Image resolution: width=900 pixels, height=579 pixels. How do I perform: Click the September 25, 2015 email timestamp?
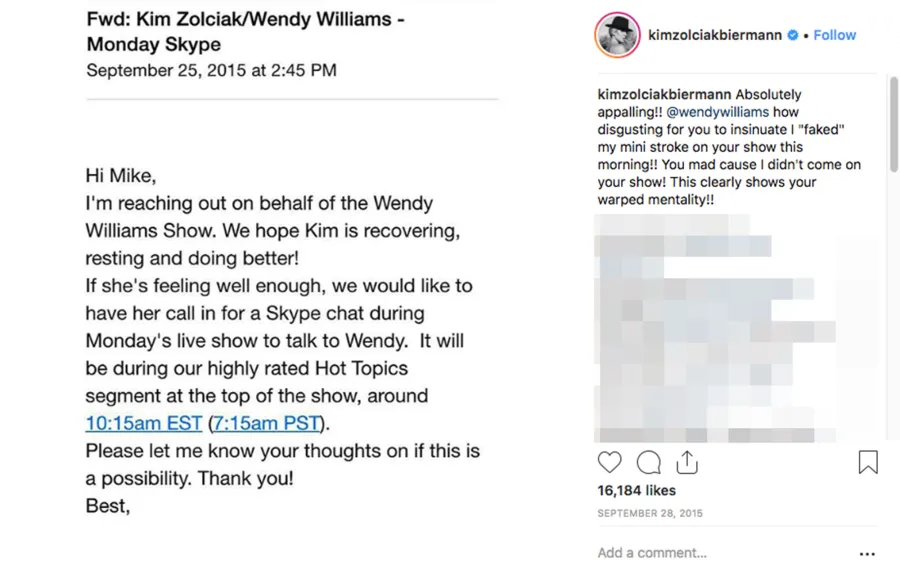pos(210,70)
